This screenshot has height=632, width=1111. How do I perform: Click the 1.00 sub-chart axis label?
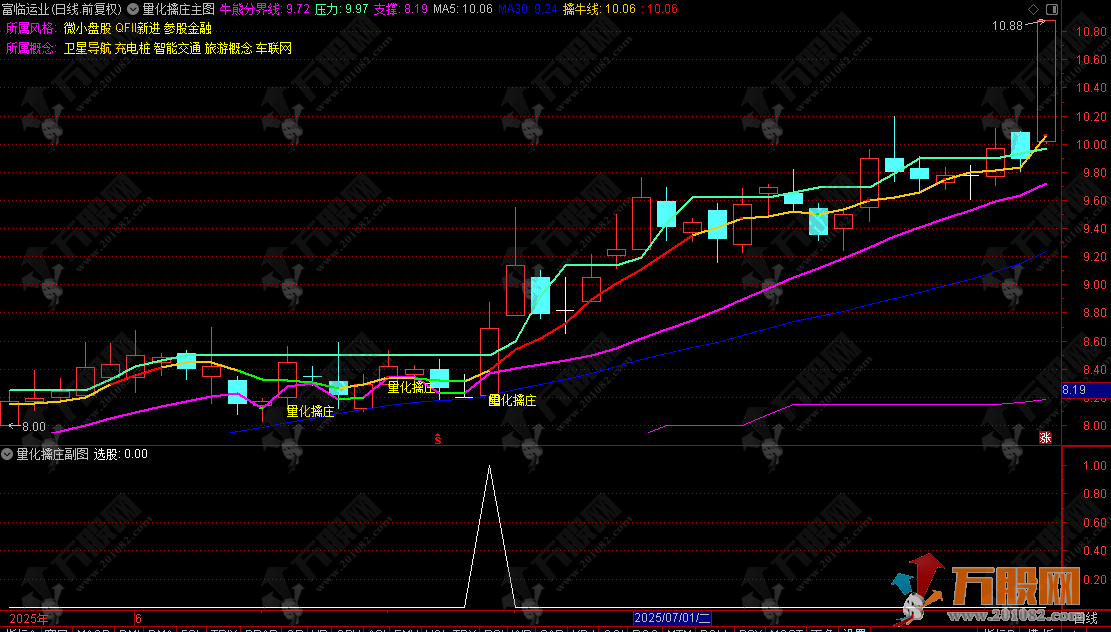(x=1095, y=466)
